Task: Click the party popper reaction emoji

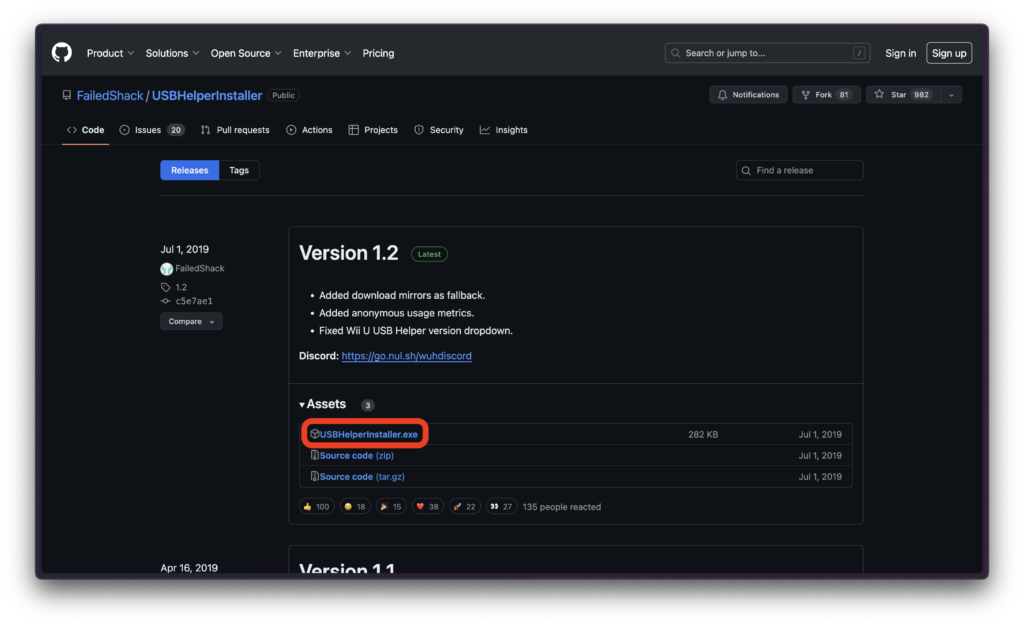Action: [384, 507]
